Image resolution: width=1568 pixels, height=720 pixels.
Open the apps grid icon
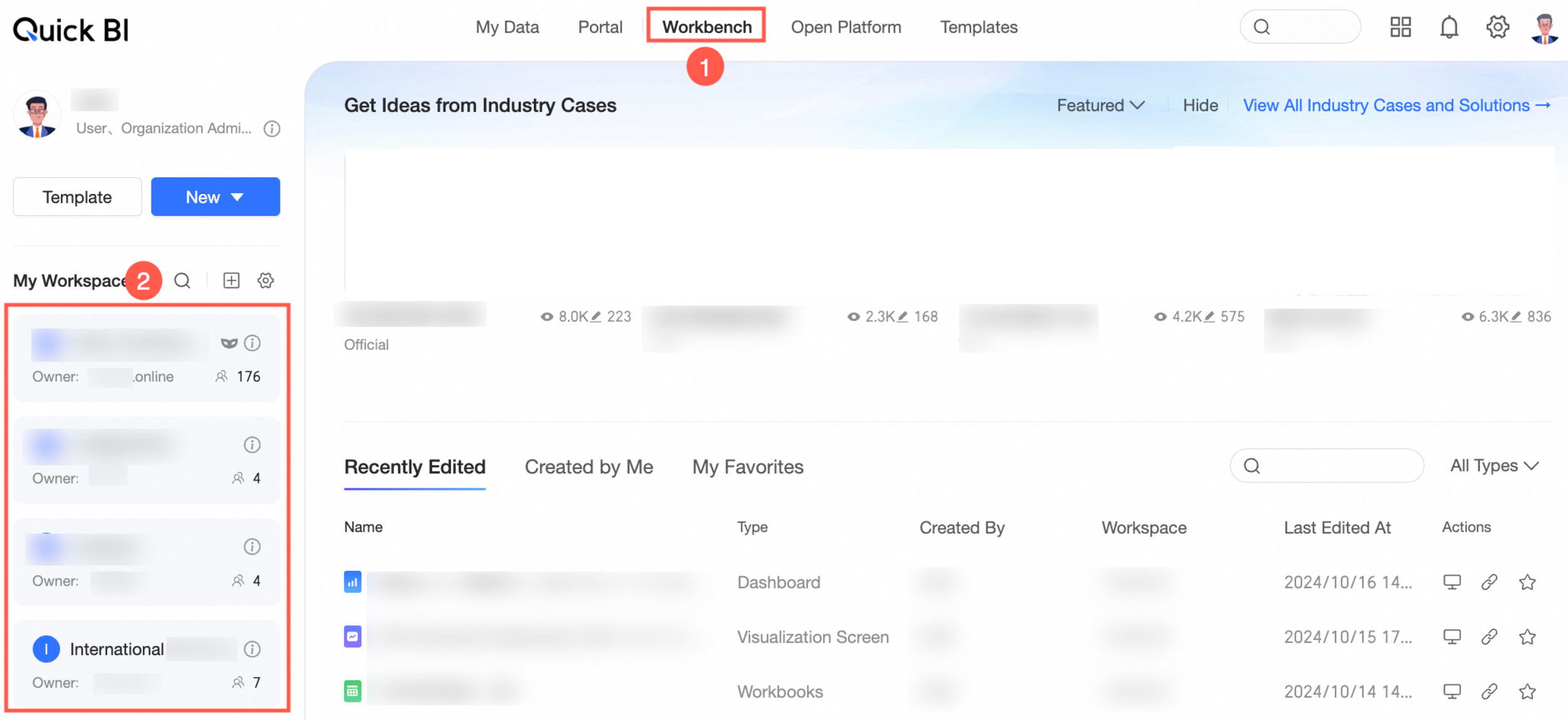[1400, 28]
